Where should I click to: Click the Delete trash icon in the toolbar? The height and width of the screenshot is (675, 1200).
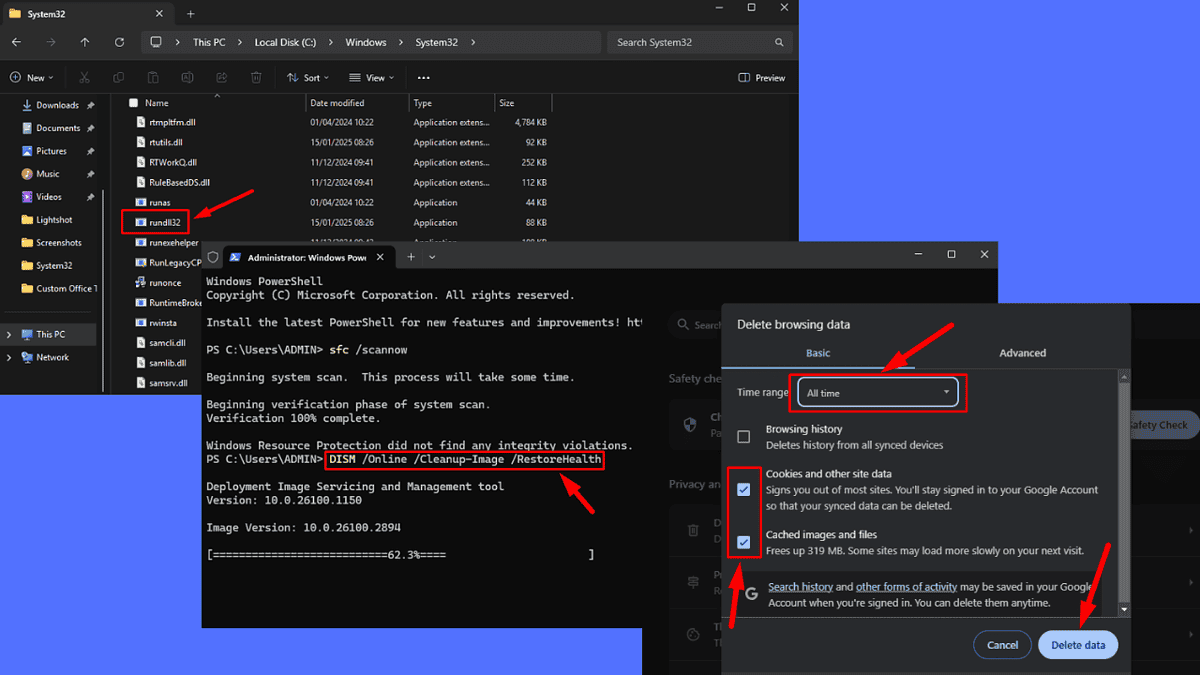255,77
